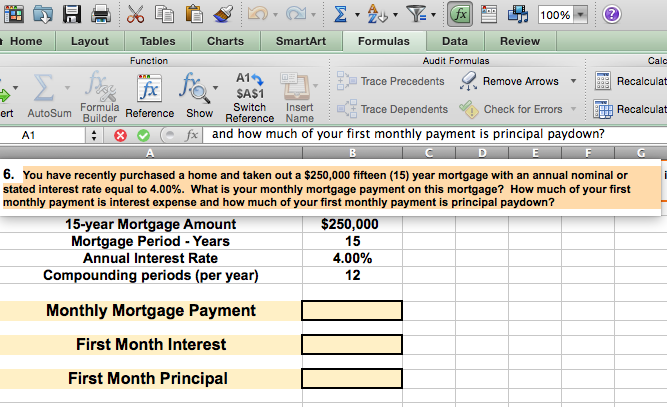This screenshot has width=667, height=407.
Task: Click the Mortgage Period value 15 cell
Action: tap(352, 241)
